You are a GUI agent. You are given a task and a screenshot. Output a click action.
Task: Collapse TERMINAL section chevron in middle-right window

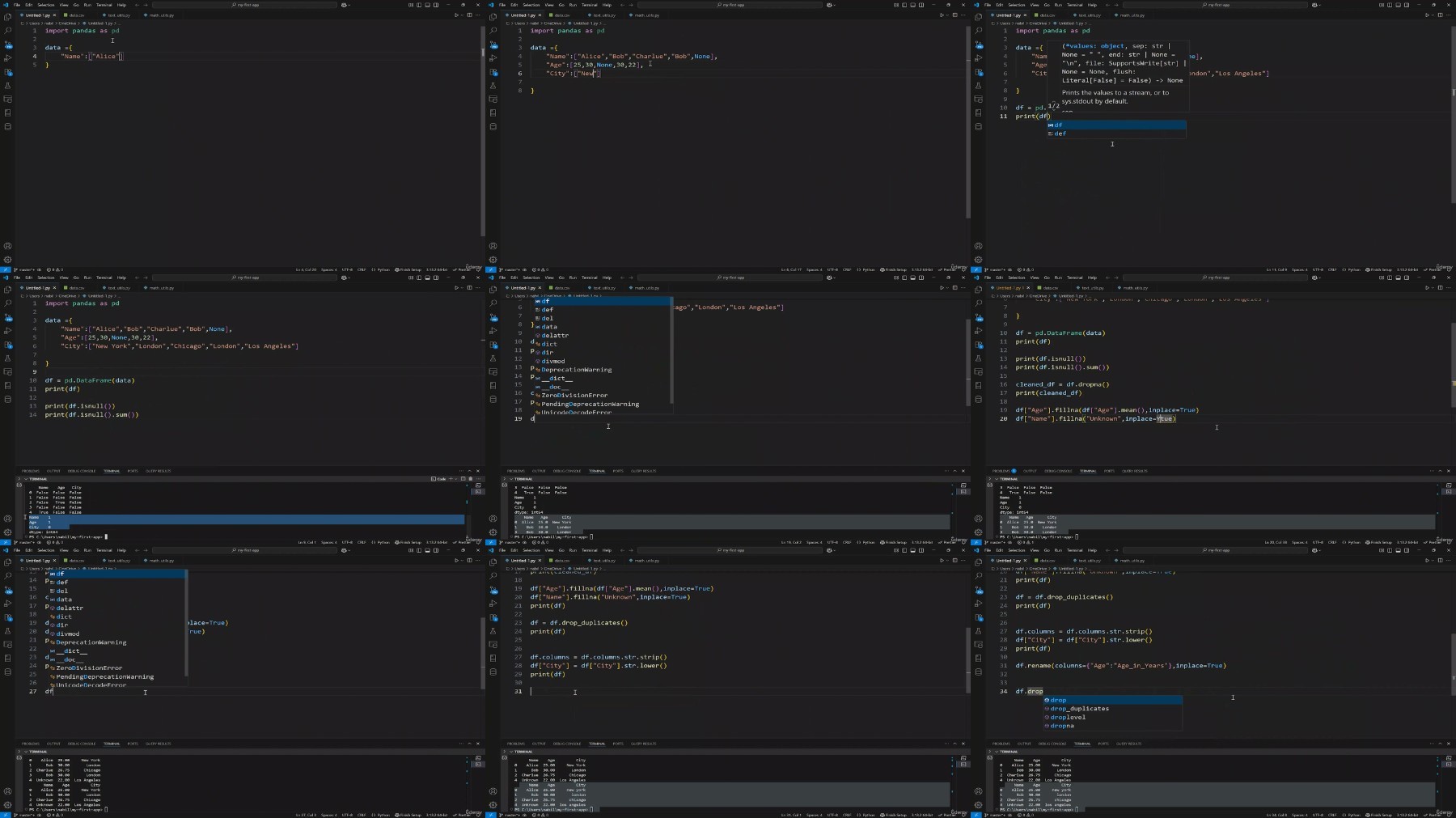click(997, 479)
